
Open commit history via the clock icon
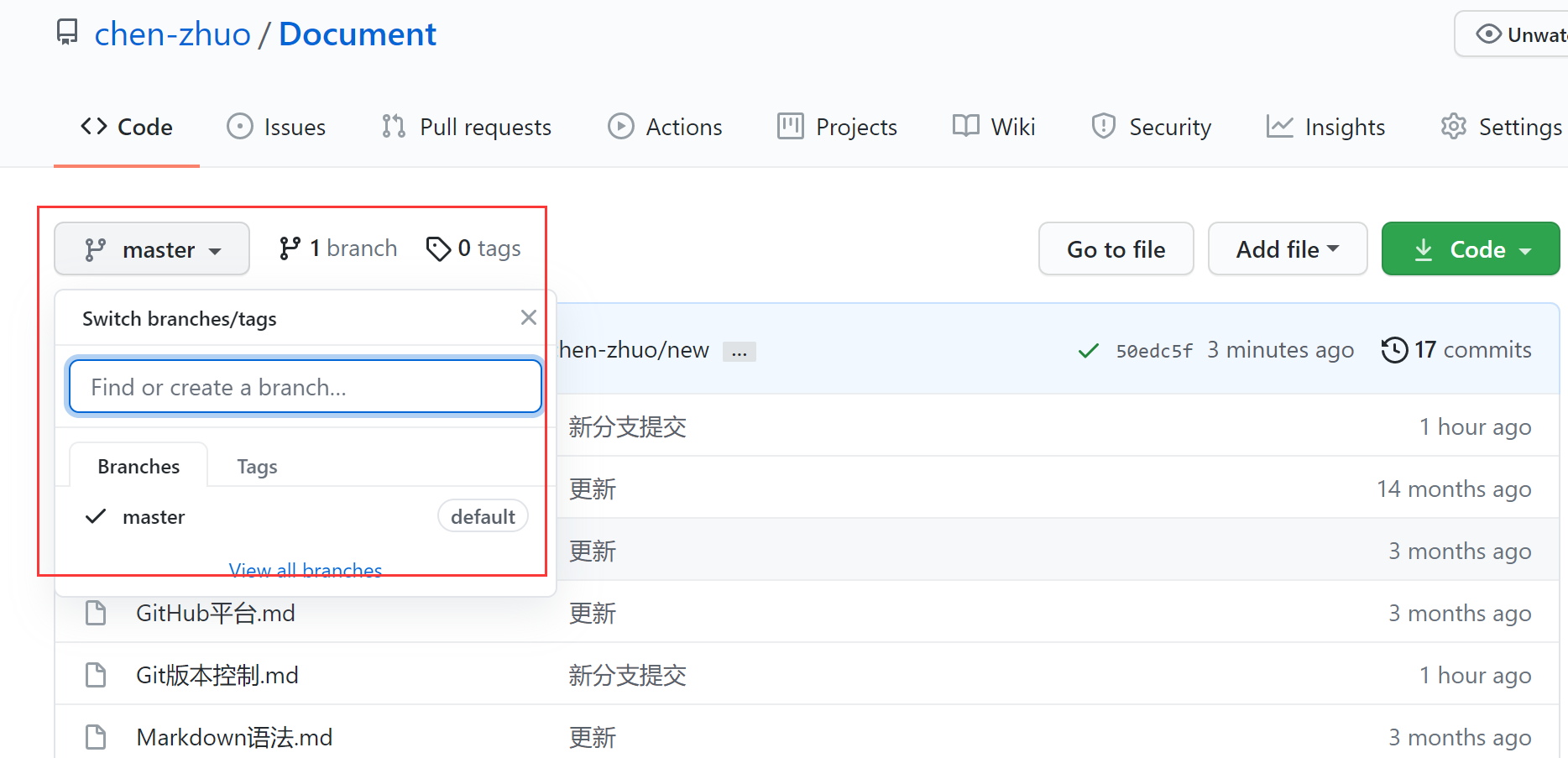click(x=1394, y=350)
